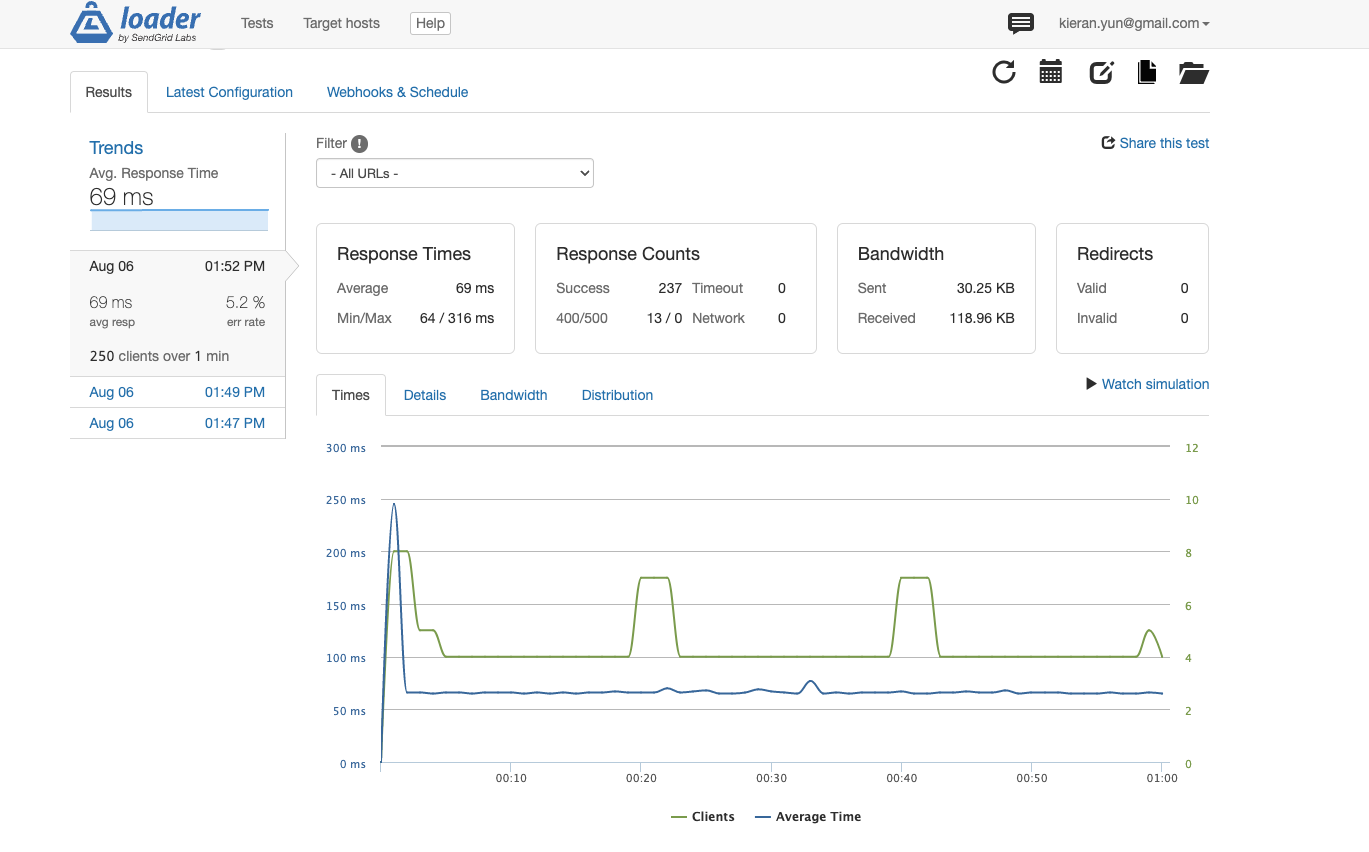Image resolution: width=1369 pixels, height=852 pixels.
Task: Click the 13 / 0 400/500 count
Action: pyautogui.click(x=664, y=318)
